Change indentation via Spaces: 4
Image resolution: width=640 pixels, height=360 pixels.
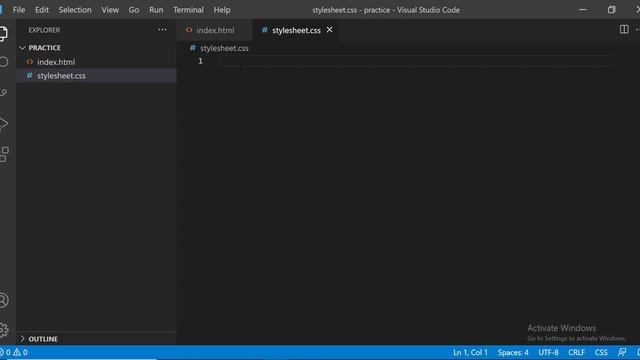(x=513, y=352)
